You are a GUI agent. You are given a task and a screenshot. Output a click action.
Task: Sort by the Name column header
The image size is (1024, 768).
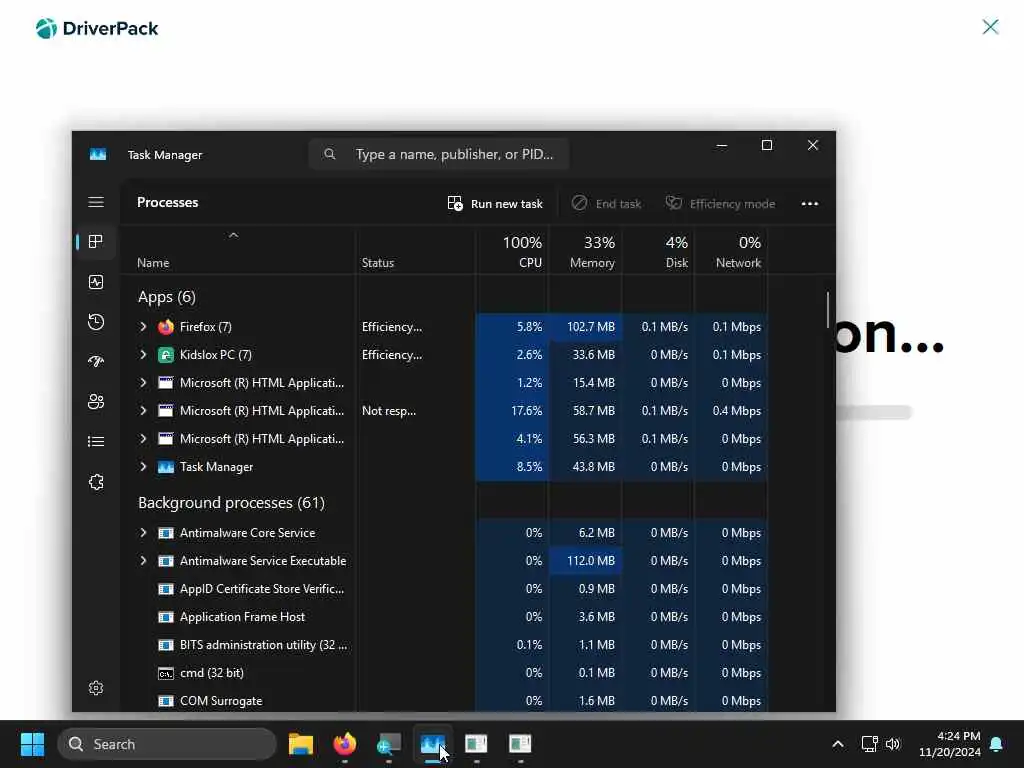pos(153,263)
